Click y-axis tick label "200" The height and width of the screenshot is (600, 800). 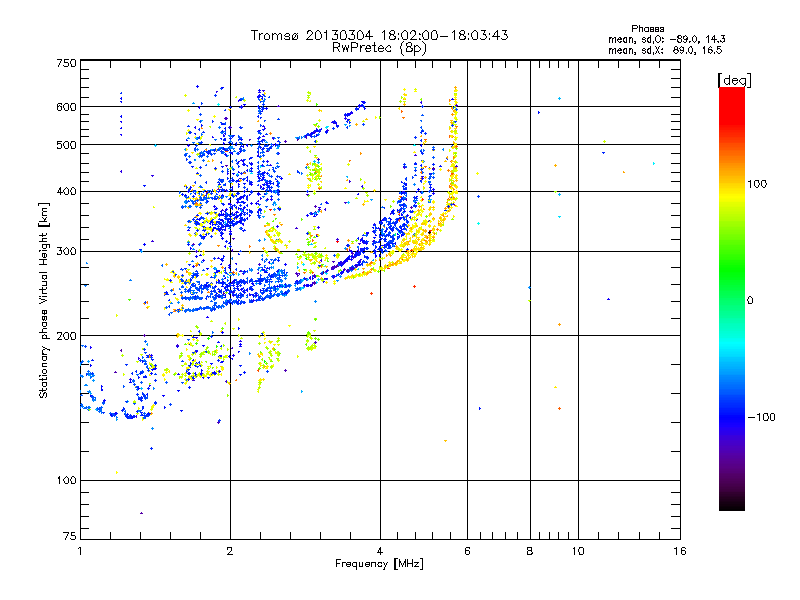coord(67,336)
